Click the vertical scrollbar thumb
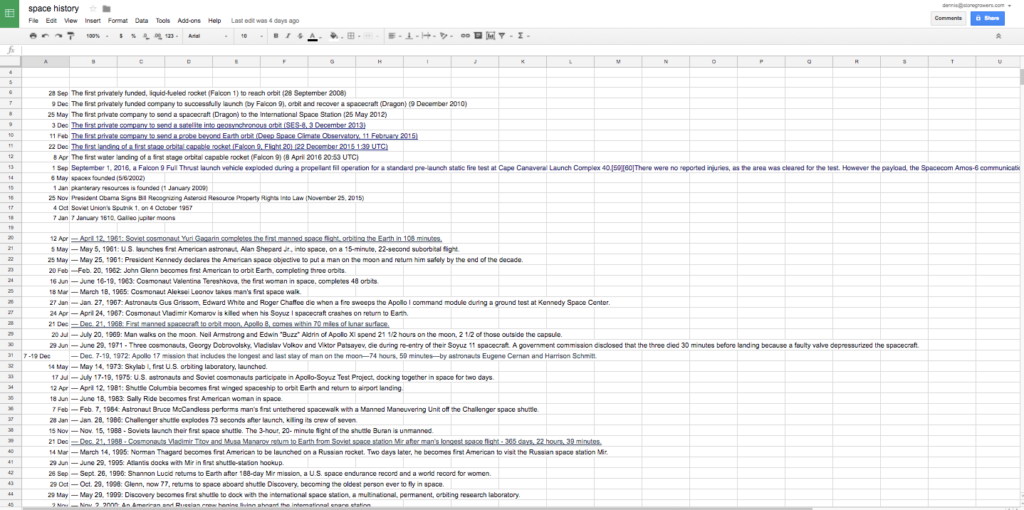 pyautogui.click(x=1020, y=76)
